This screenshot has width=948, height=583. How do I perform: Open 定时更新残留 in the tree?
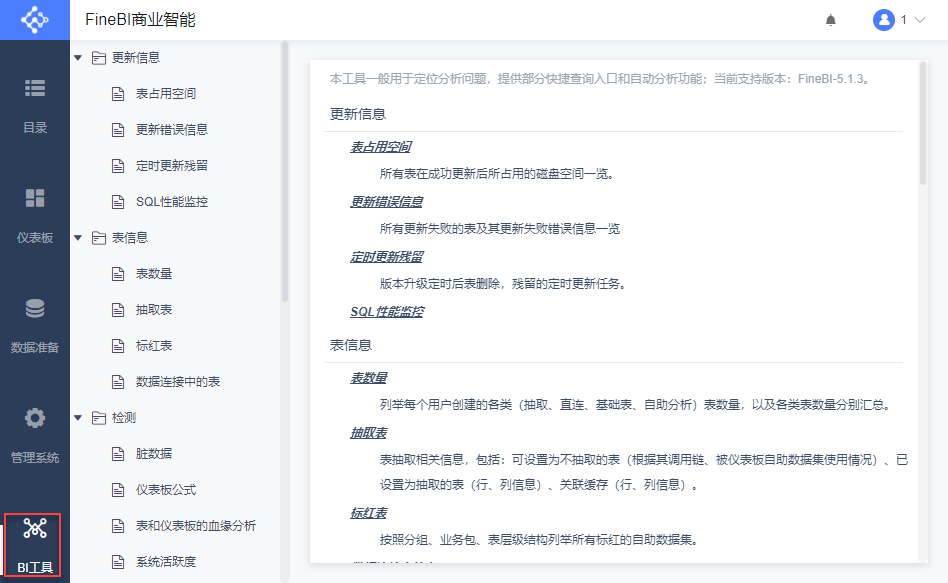tap(172, 166)
